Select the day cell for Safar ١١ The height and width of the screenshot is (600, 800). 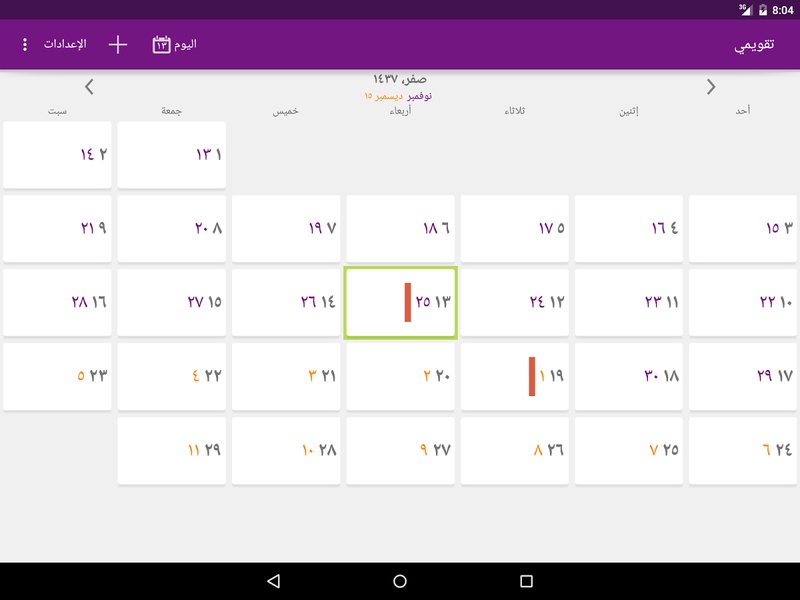tap(629, 302)
